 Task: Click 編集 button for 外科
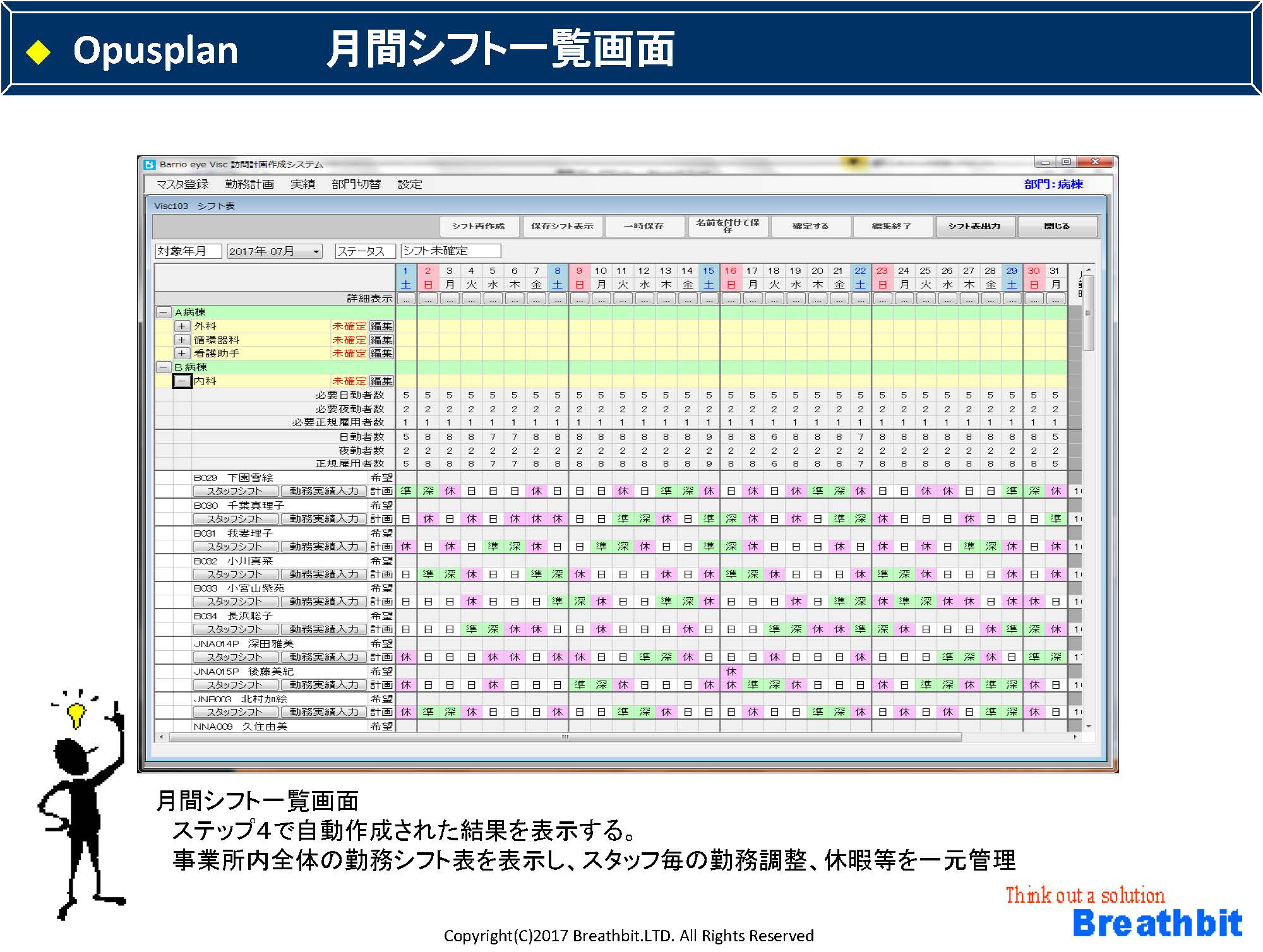click(x=381, y=326)
